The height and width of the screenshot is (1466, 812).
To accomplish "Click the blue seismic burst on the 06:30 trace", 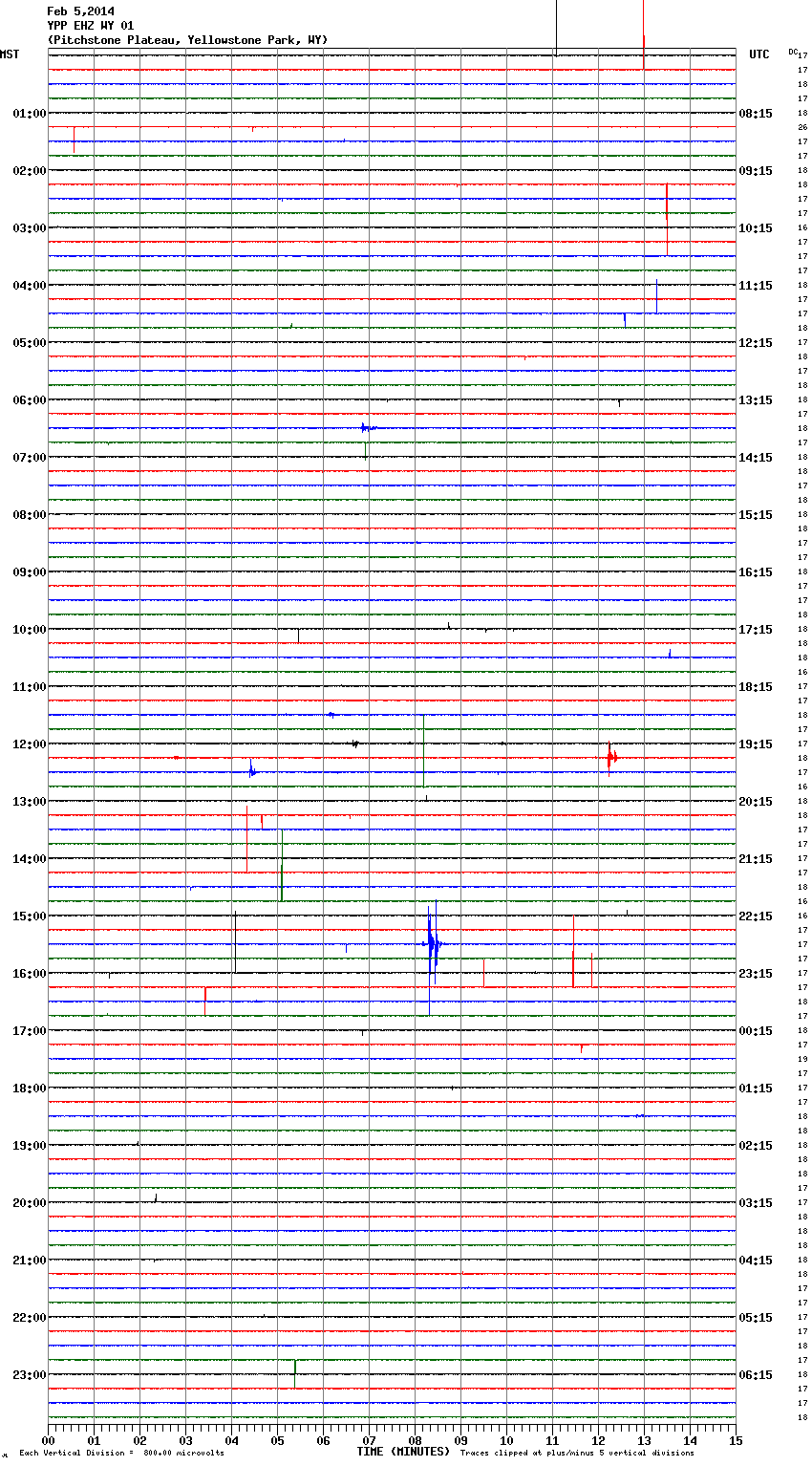I will 368,427.
